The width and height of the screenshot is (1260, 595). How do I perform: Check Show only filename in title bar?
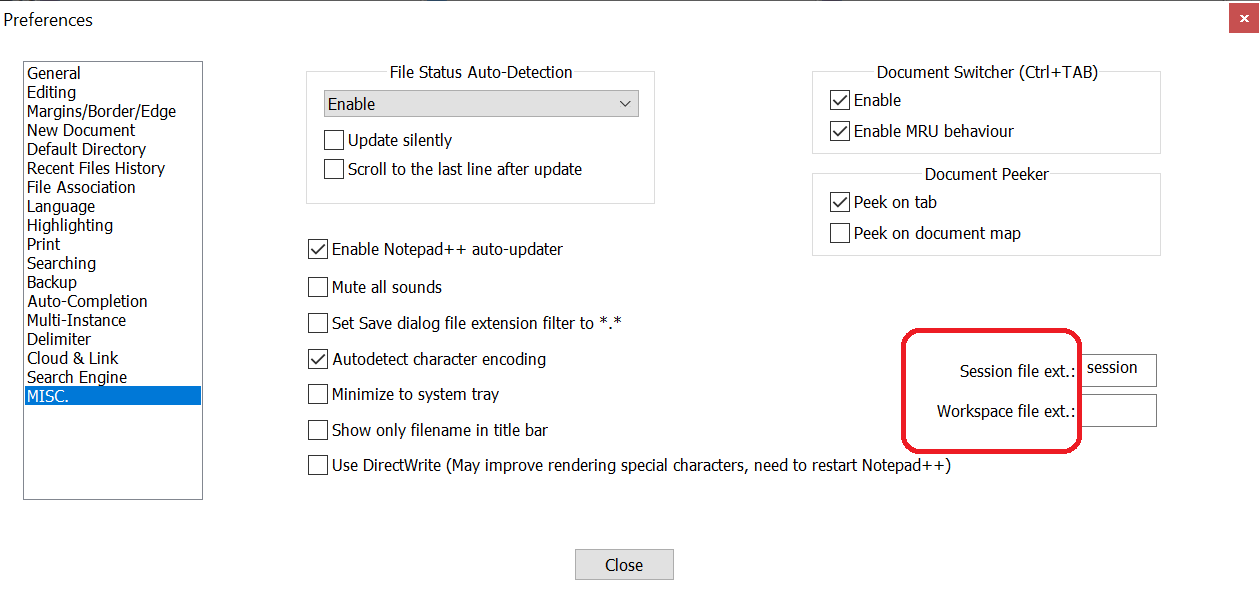318,430
